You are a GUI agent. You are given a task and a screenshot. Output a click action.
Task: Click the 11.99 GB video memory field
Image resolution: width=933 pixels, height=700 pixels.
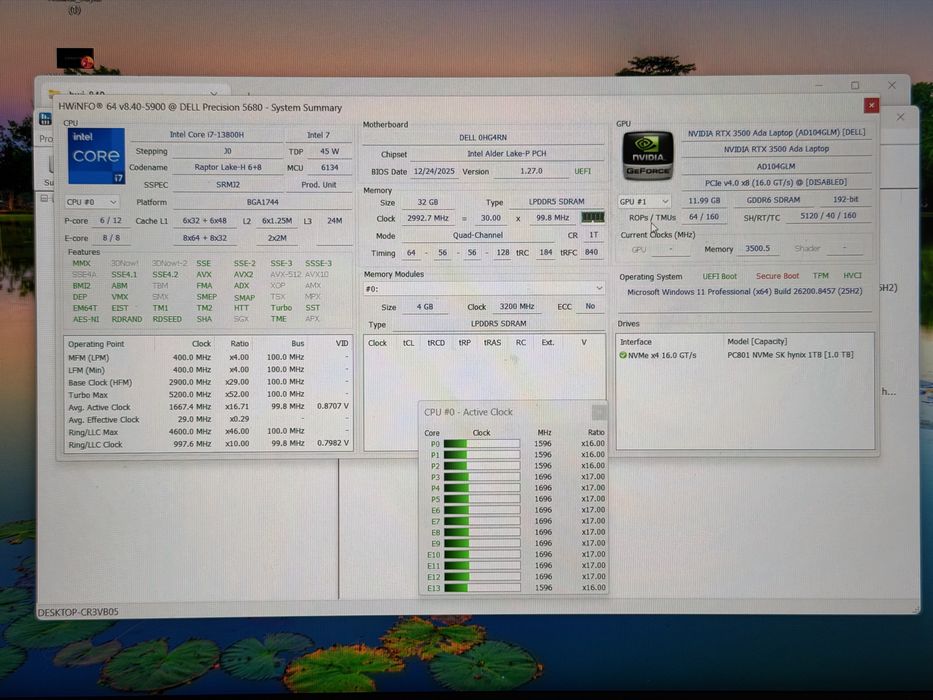[x=704, y=201]
